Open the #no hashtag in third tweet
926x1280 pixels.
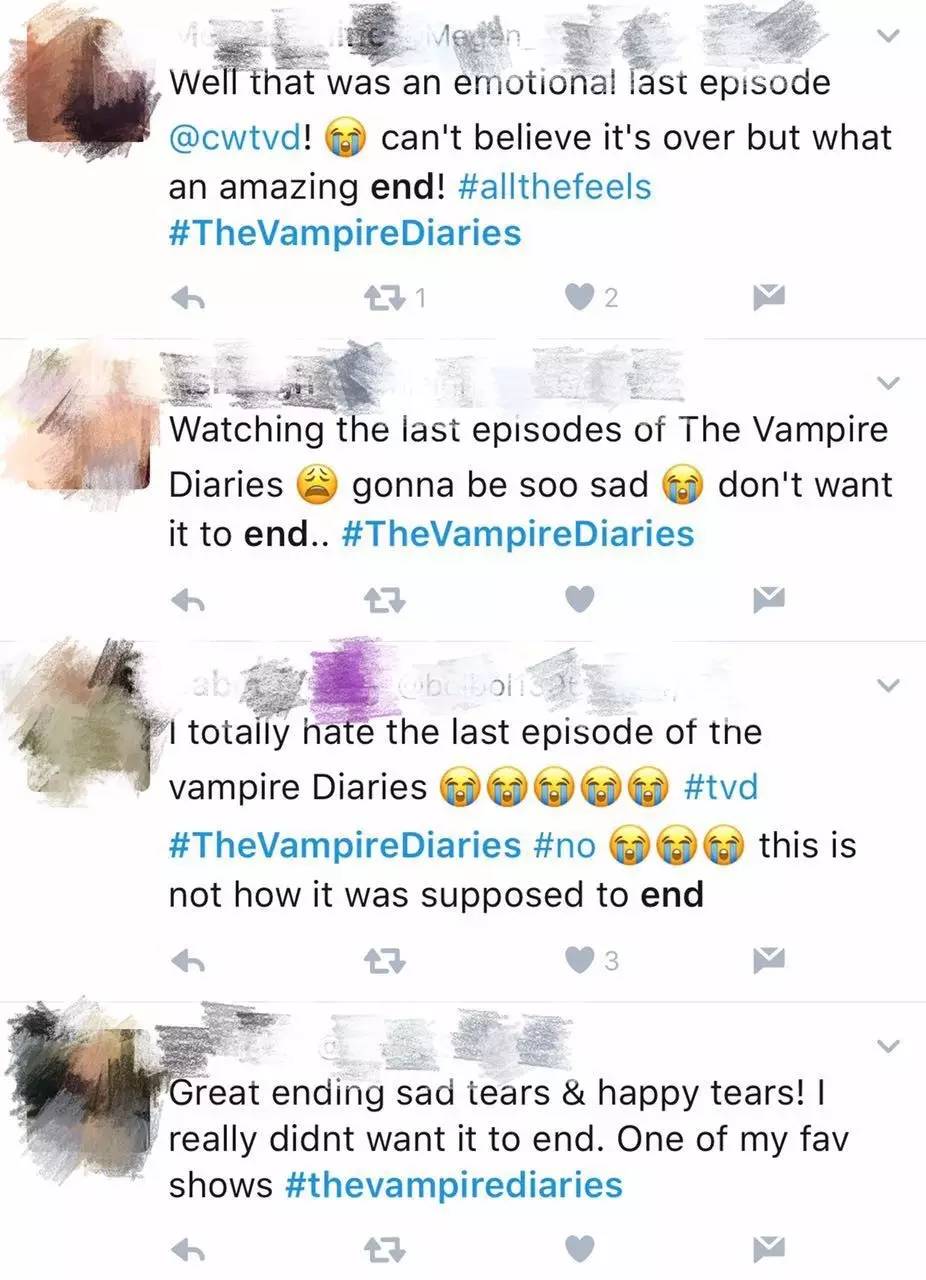(565, 845)
